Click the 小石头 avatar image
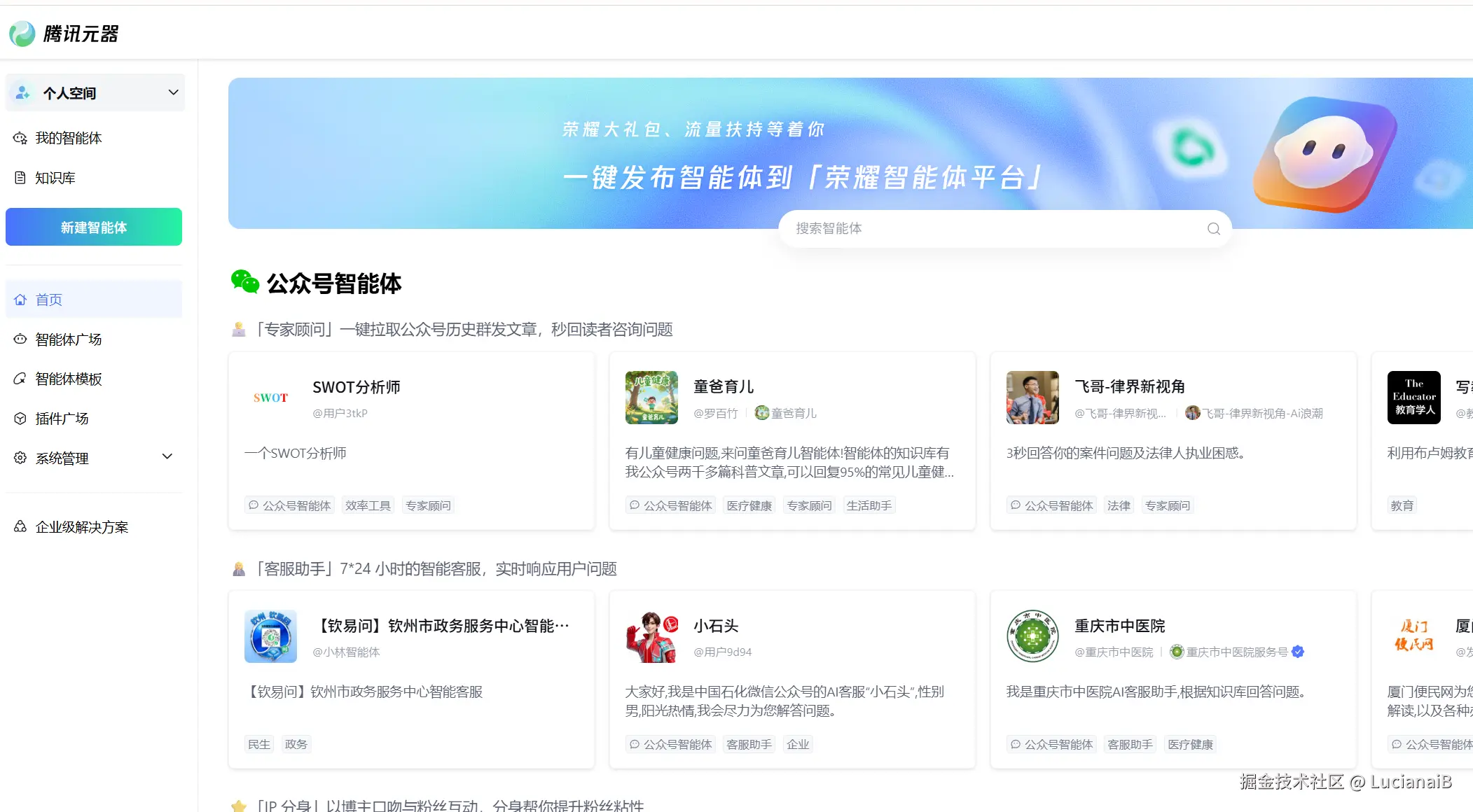The width and height of the screenshot is (1473, 812). 651,636
